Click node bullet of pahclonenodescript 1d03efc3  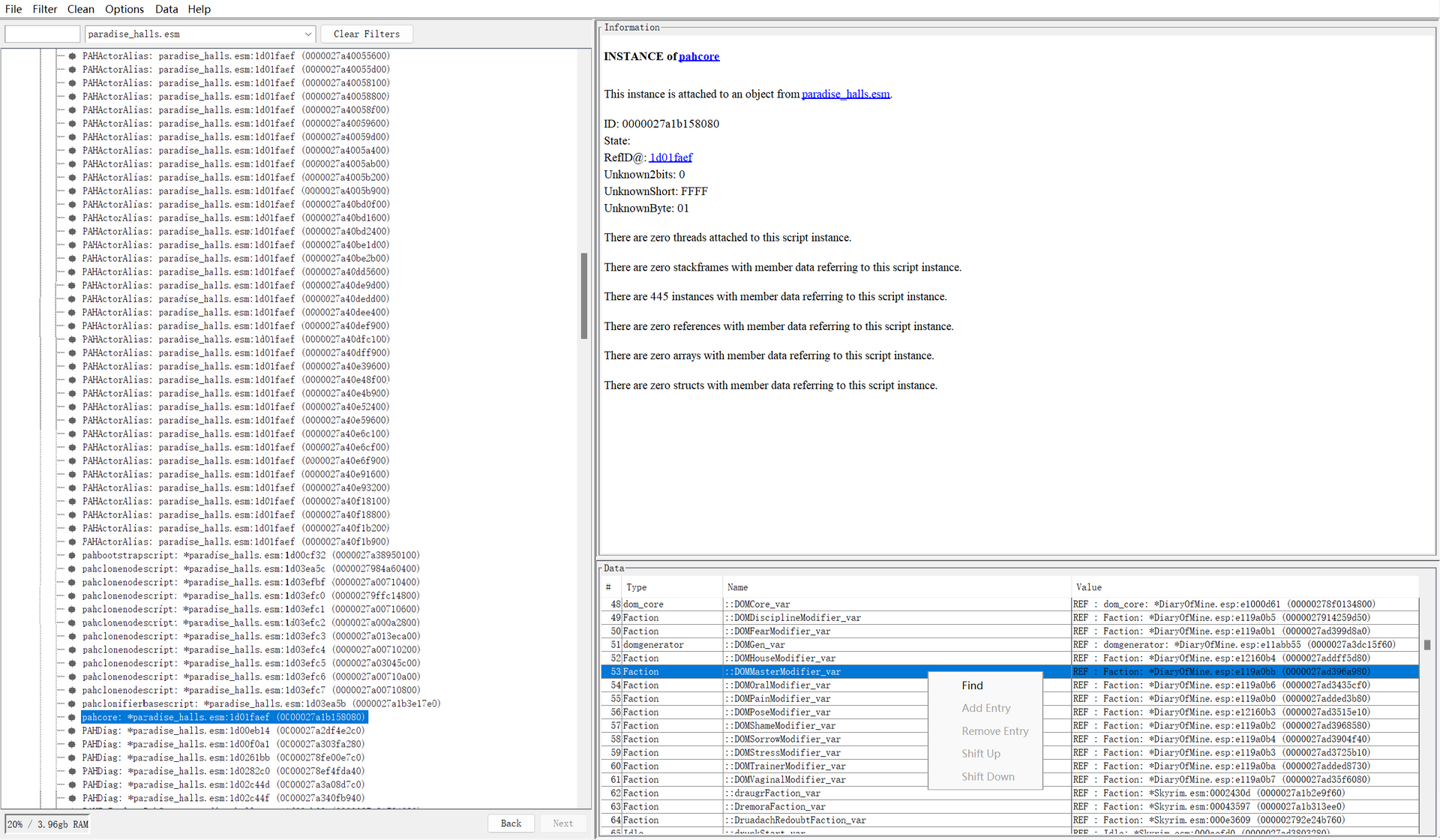pos(72,636)
